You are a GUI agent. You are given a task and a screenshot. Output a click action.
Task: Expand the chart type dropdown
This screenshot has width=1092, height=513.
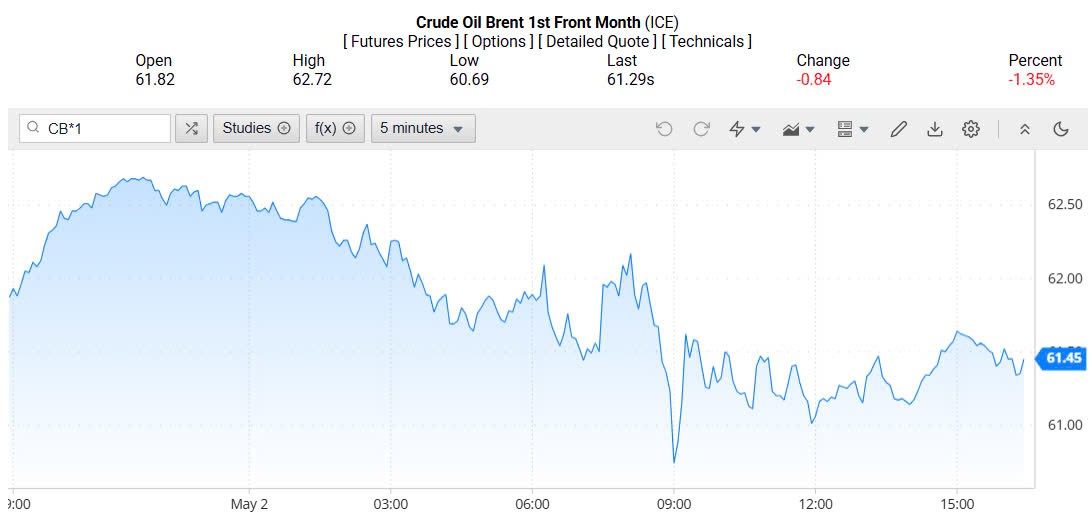point(799,129)
